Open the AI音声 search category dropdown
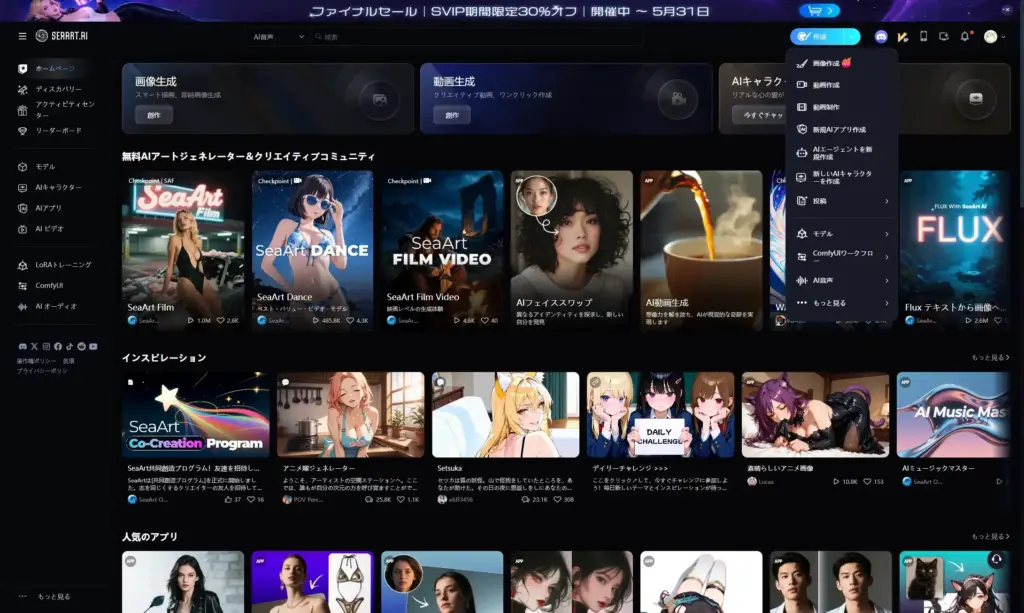Image resolution: width=1024 pixels, height=613 pixels. pyautogui.click(x=279, y=37)
